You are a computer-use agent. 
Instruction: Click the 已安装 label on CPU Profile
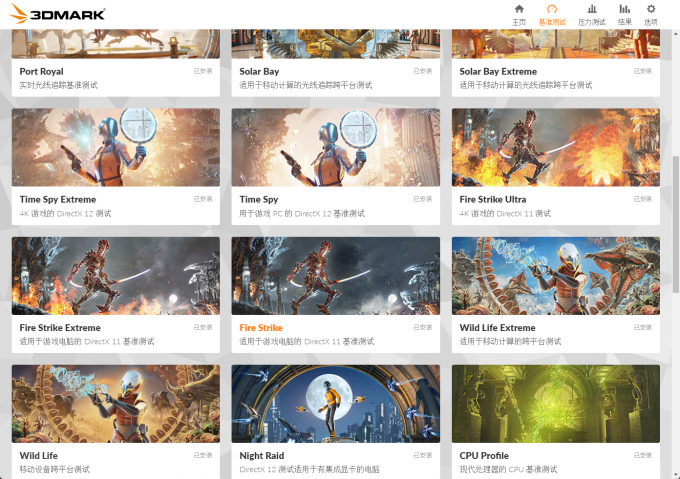coord(642,455)
